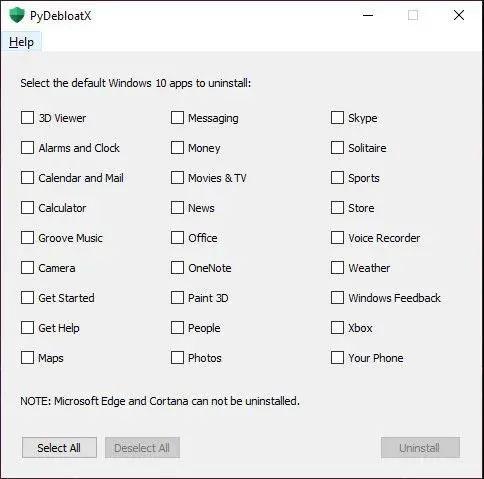Mark Store for uninstall

pos(337,208)
